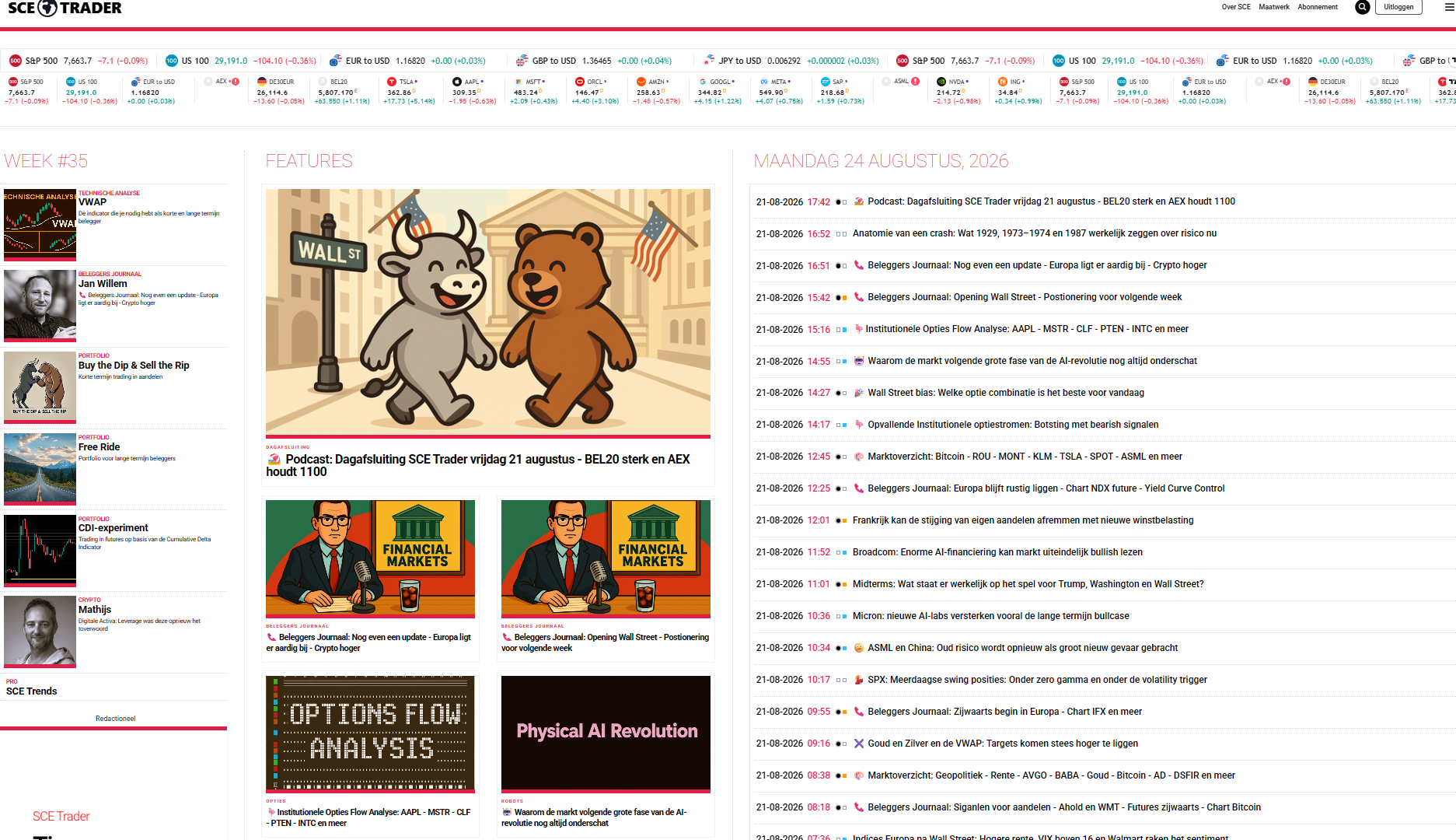Open the SCE Trends link
The image size is (1456, 840).
tap(32, 691)
